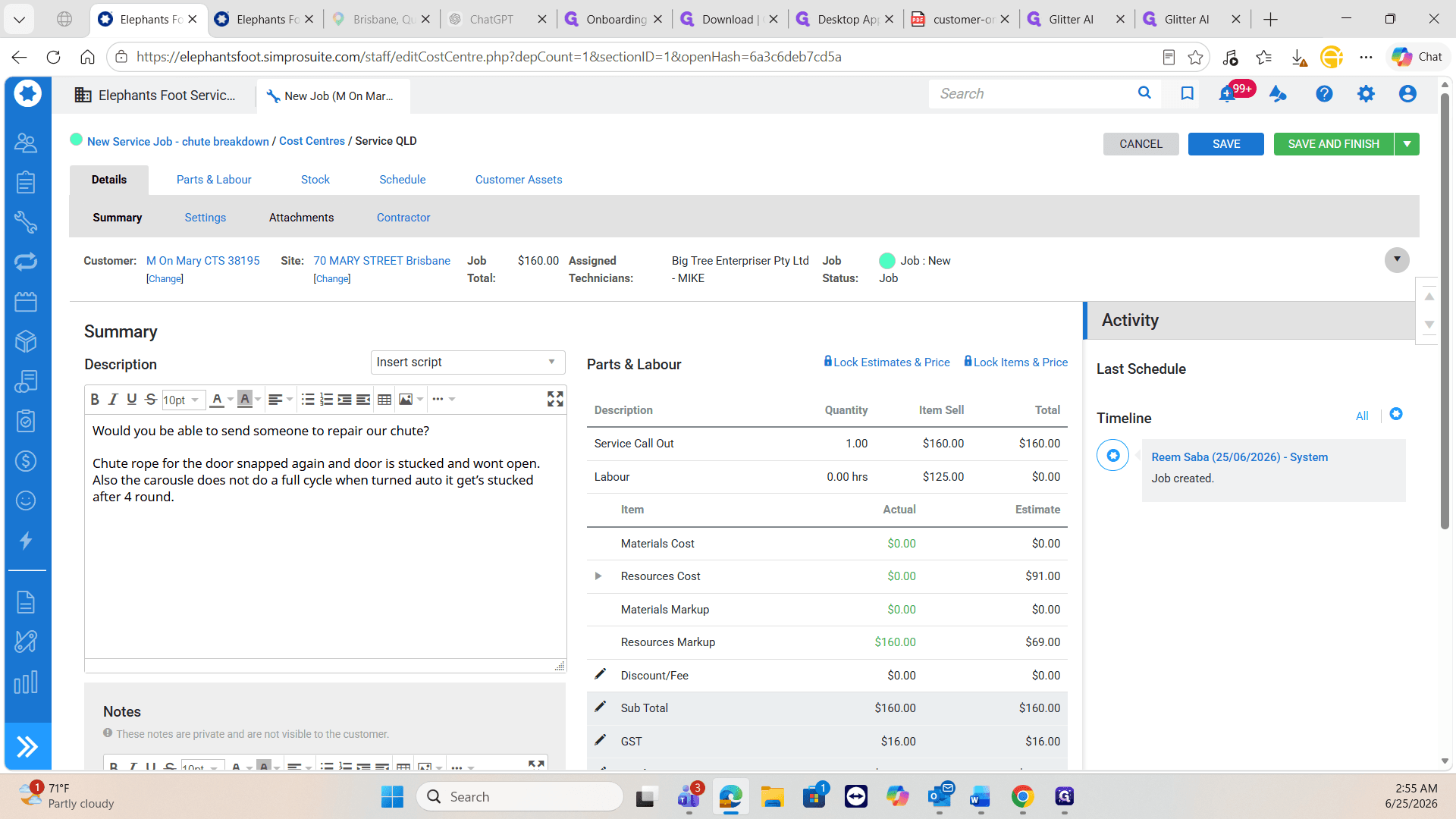Insert numbered list in Description editor

326,400
